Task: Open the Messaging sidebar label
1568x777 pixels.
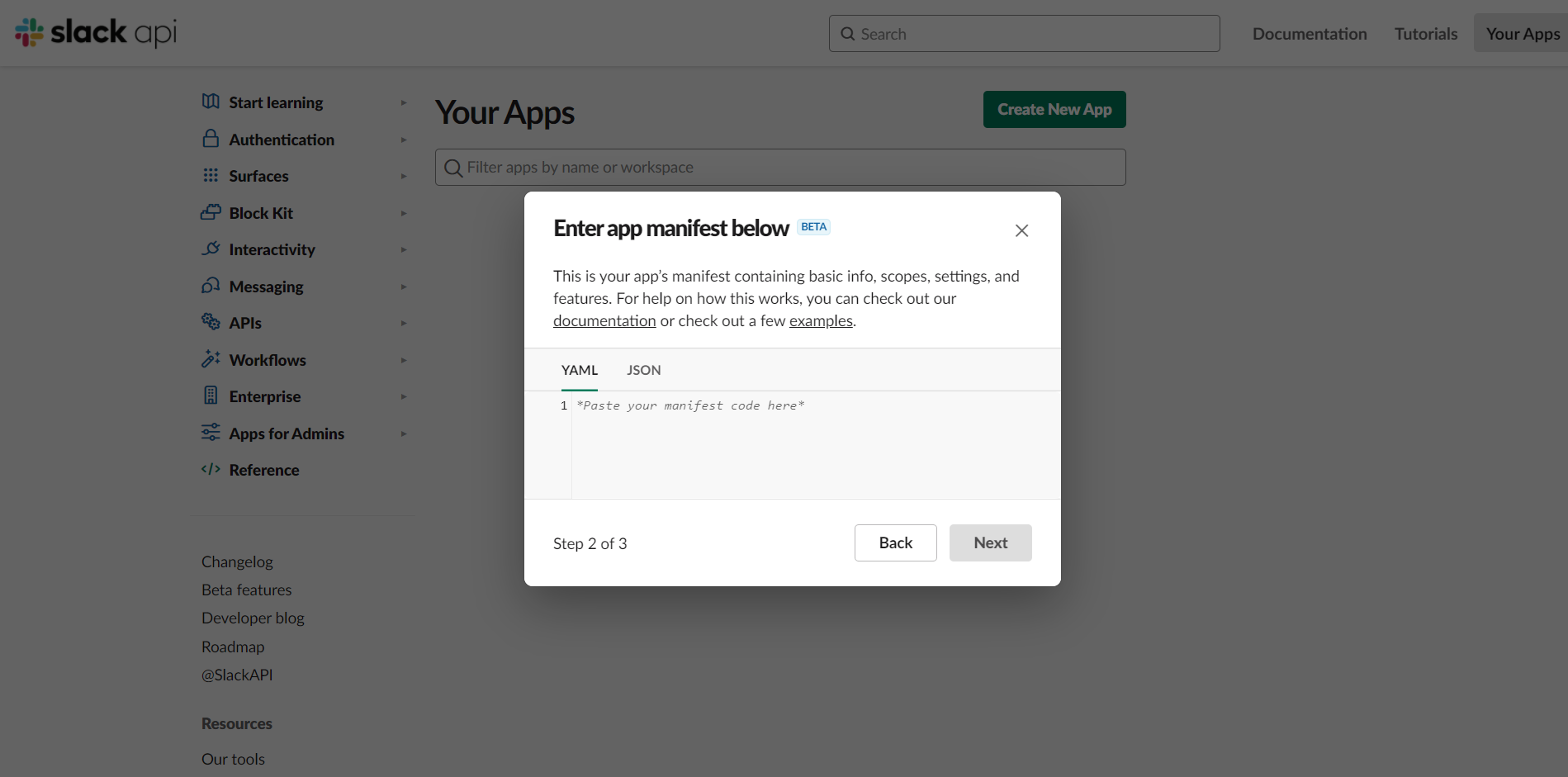Action: tap(266, 287)
